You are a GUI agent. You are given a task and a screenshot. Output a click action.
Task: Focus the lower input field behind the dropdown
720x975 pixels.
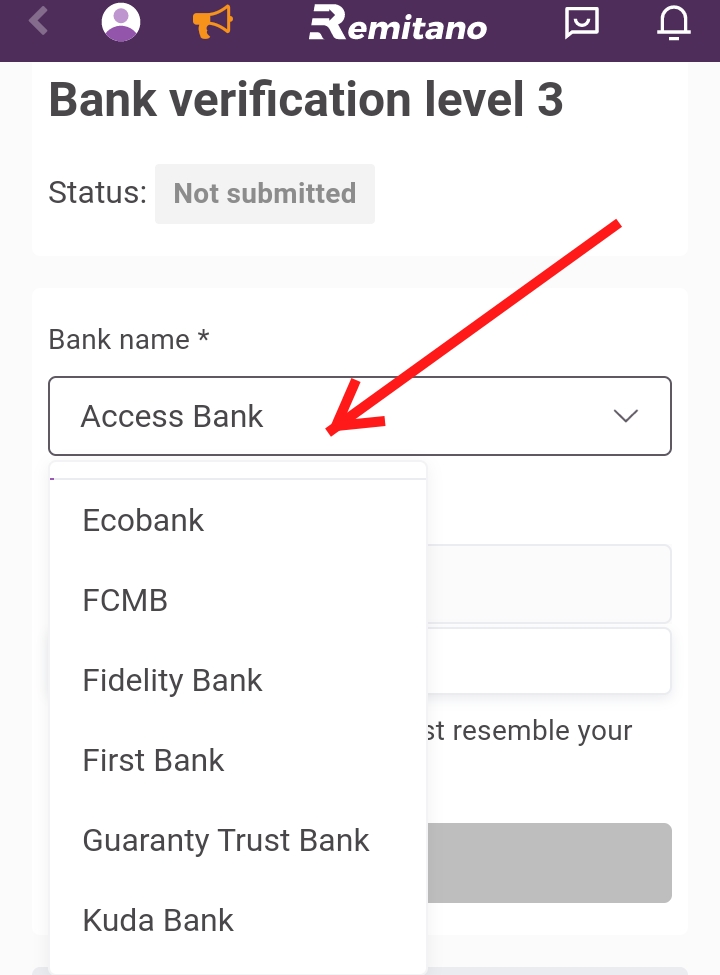(548, 661)
